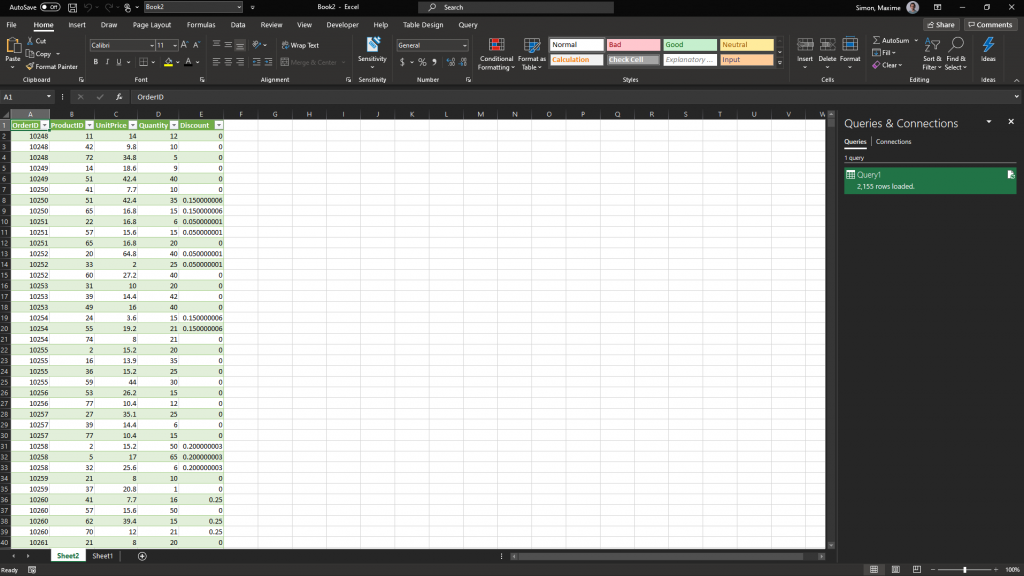Open the Insert Function fx button
Screen dimensions: 1024x576
(119, 97)
